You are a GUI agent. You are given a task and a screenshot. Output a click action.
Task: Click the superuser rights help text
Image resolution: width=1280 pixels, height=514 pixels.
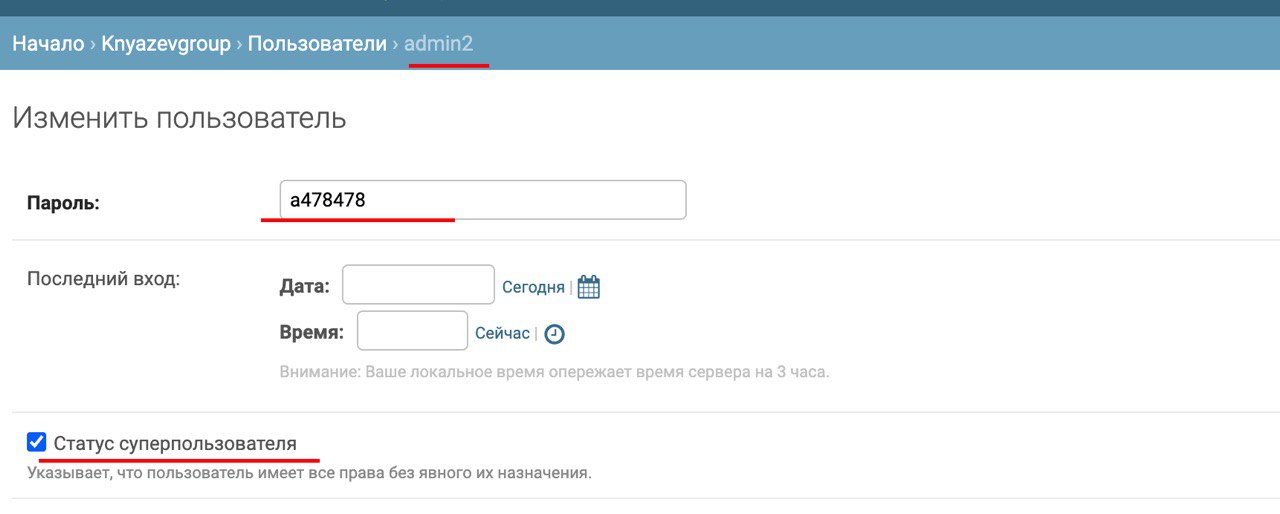point(309,472)
